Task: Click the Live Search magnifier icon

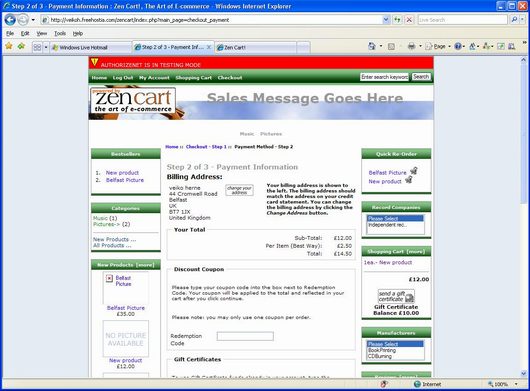Action: click(x=514, y=20)
